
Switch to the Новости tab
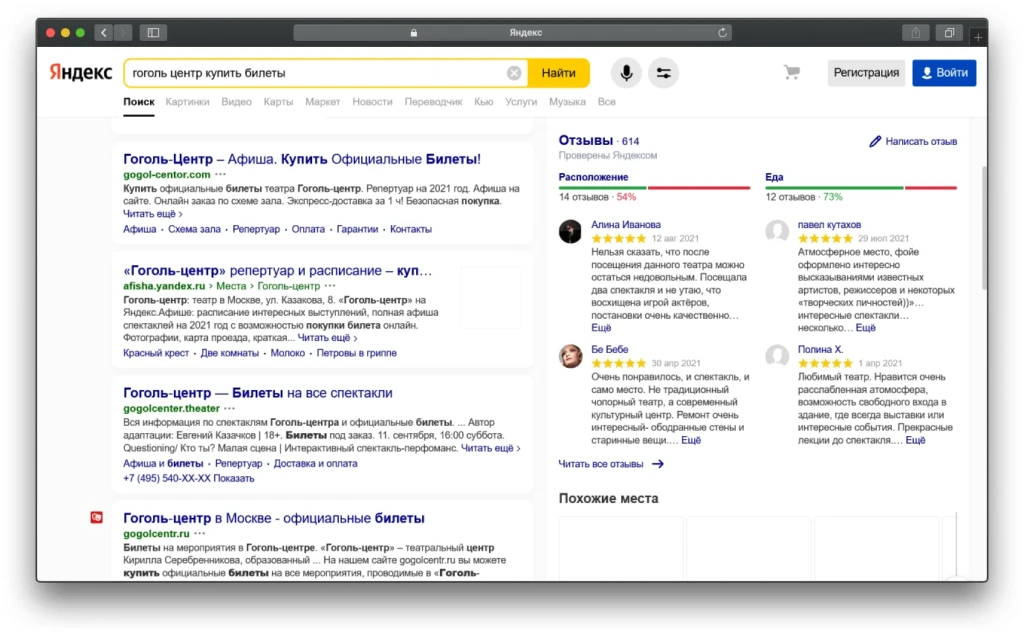372,102
